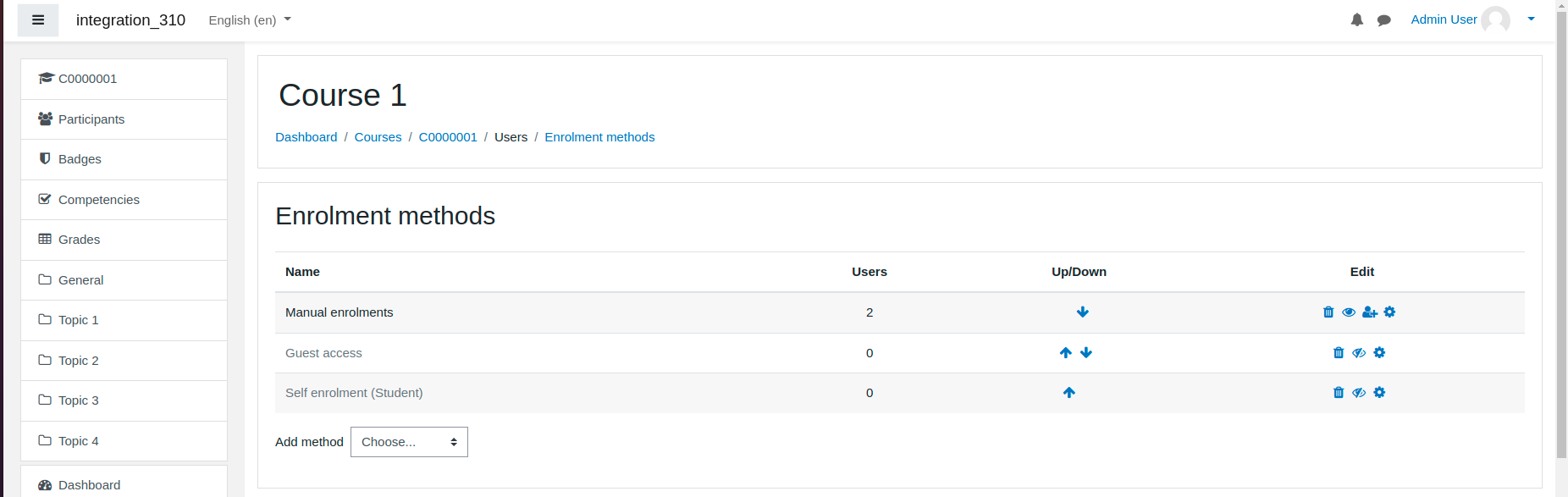Move Guest access up with arrow
The image size is (1568, 497).
click(1066, 353)
